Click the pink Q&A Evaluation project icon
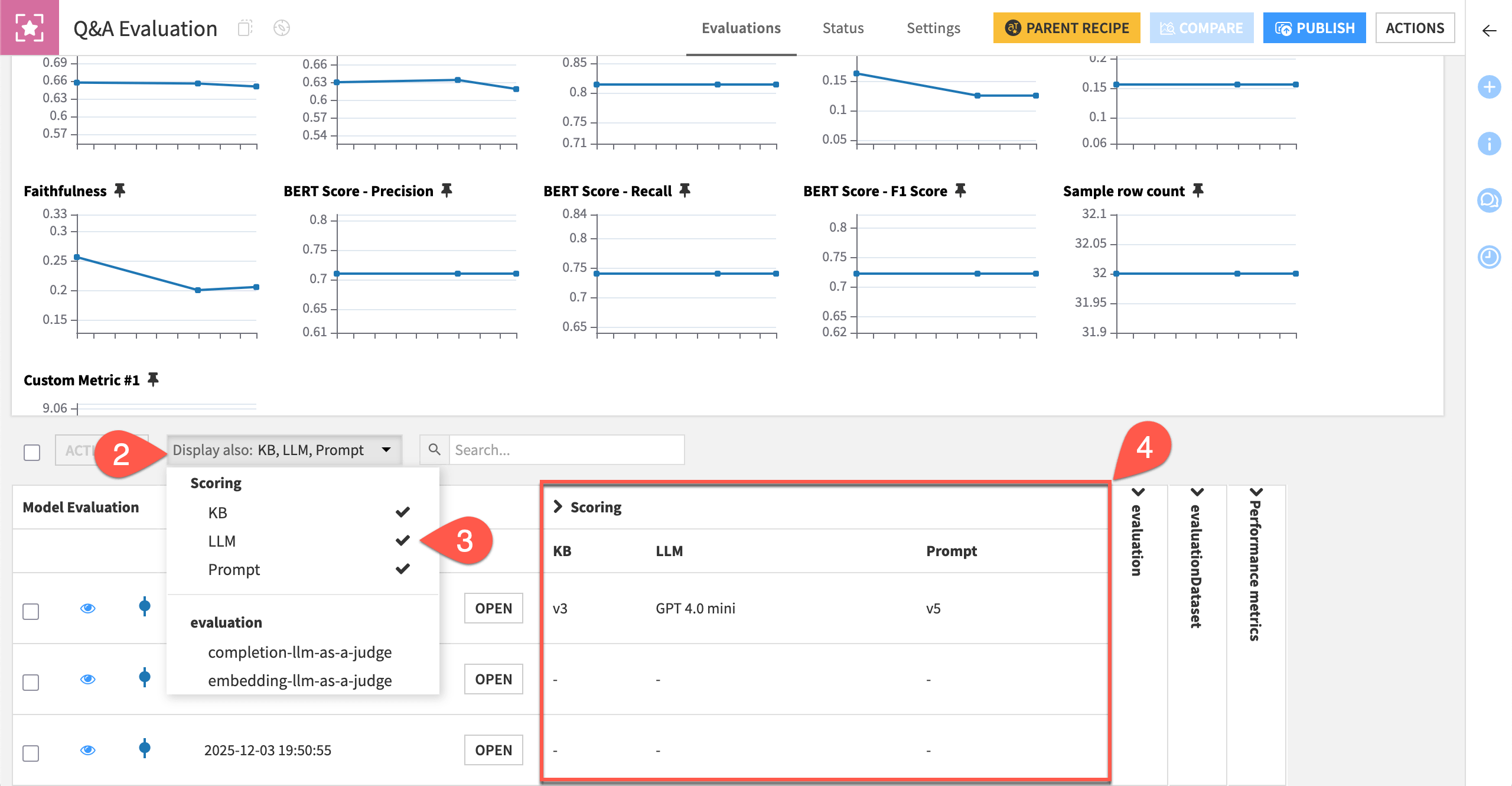 [30, 27]
